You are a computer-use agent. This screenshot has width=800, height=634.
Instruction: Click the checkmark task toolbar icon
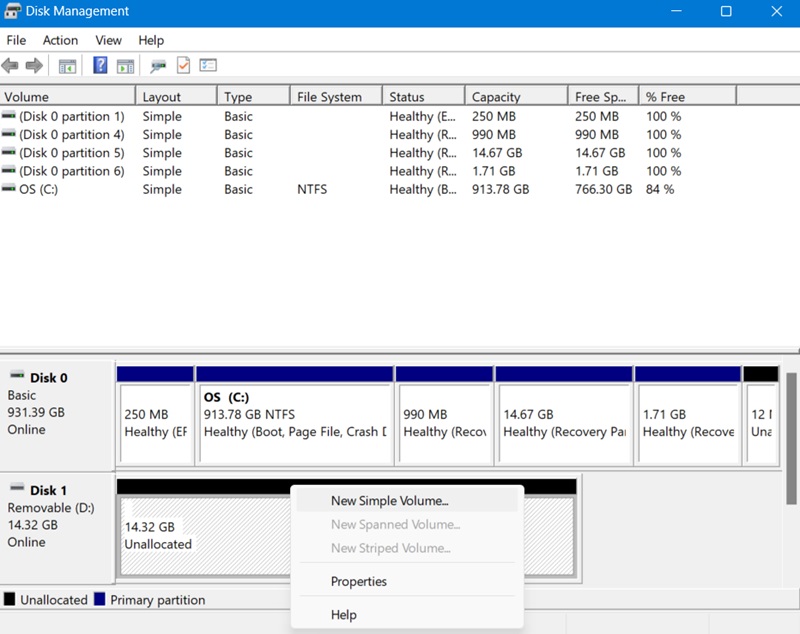click(181, 65)
